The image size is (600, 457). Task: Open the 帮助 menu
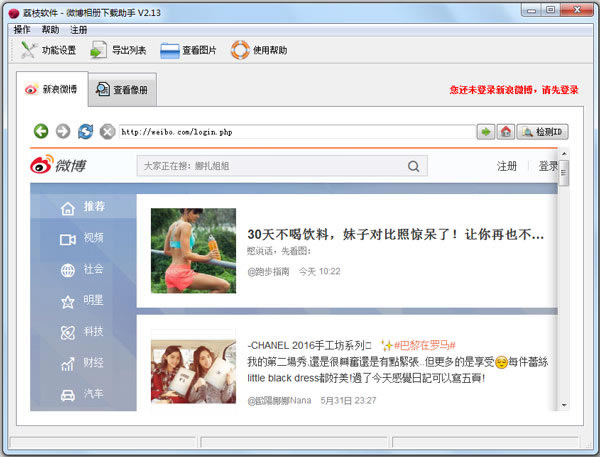tap(50, 29)
